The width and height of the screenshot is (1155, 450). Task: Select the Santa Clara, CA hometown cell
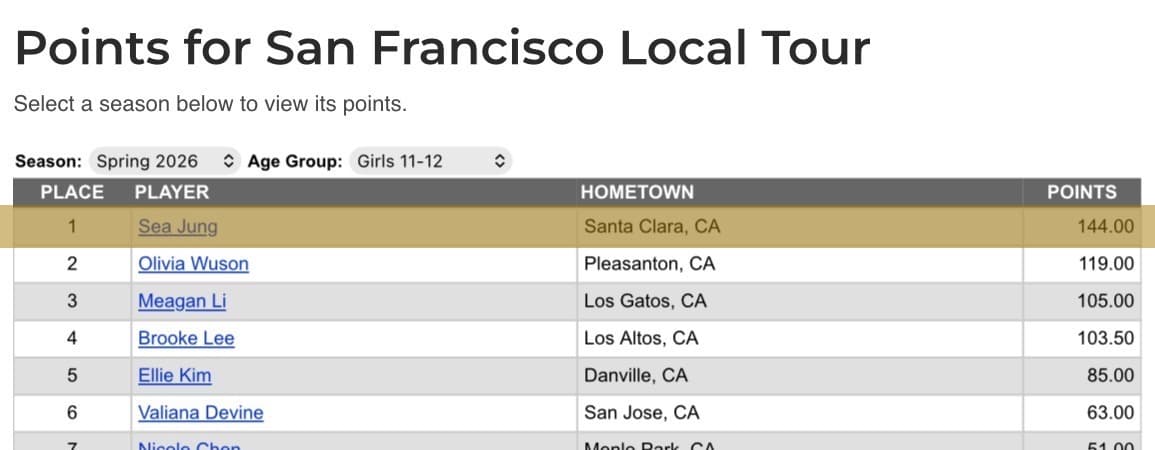[799, 227]
